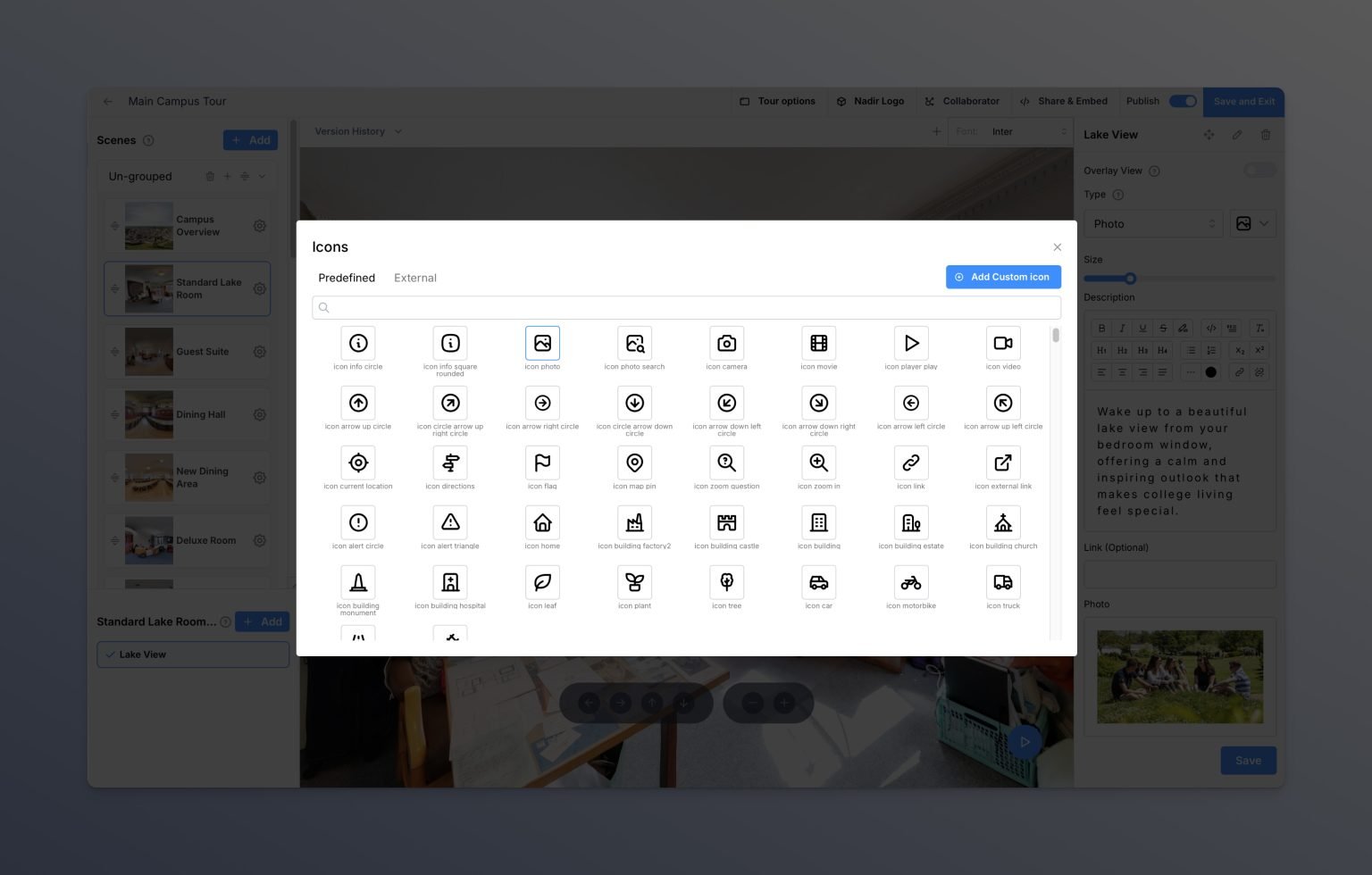Pick the icon zoom in
The image size is (1372, 875).
point(818,463)
